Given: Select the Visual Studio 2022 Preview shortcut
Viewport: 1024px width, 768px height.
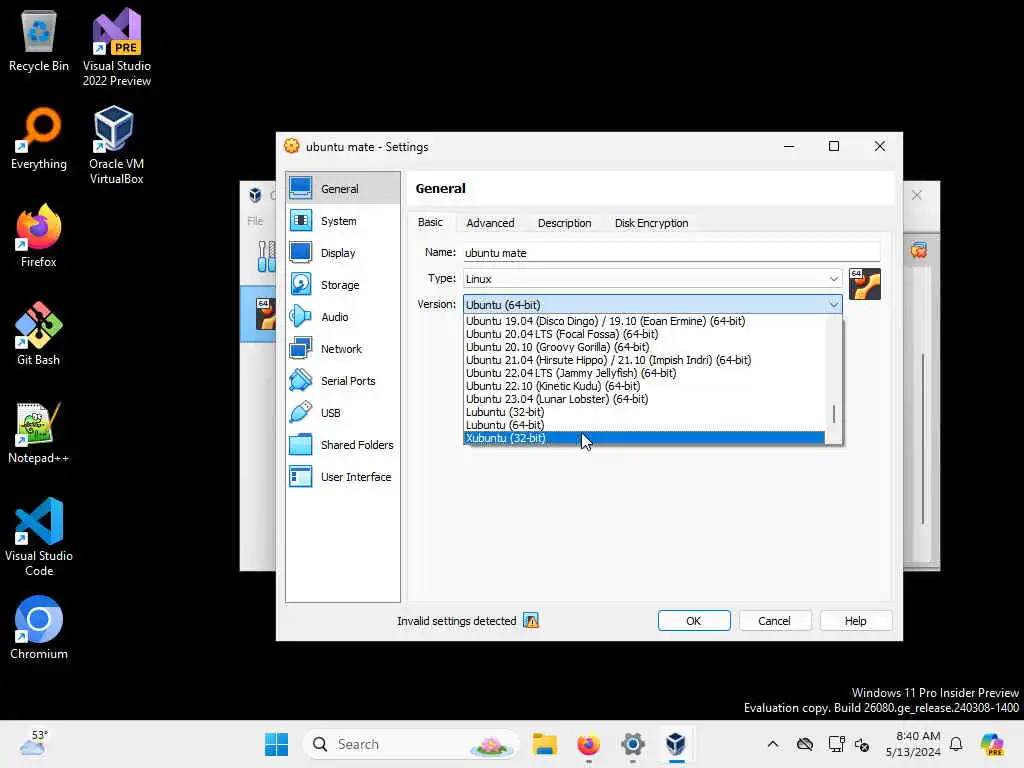Looking at the screenshot, I should [117, 47].
